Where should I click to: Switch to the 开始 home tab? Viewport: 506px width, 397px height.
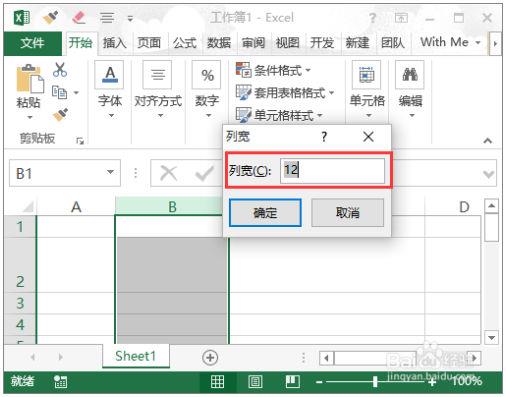tap(80, 43)
